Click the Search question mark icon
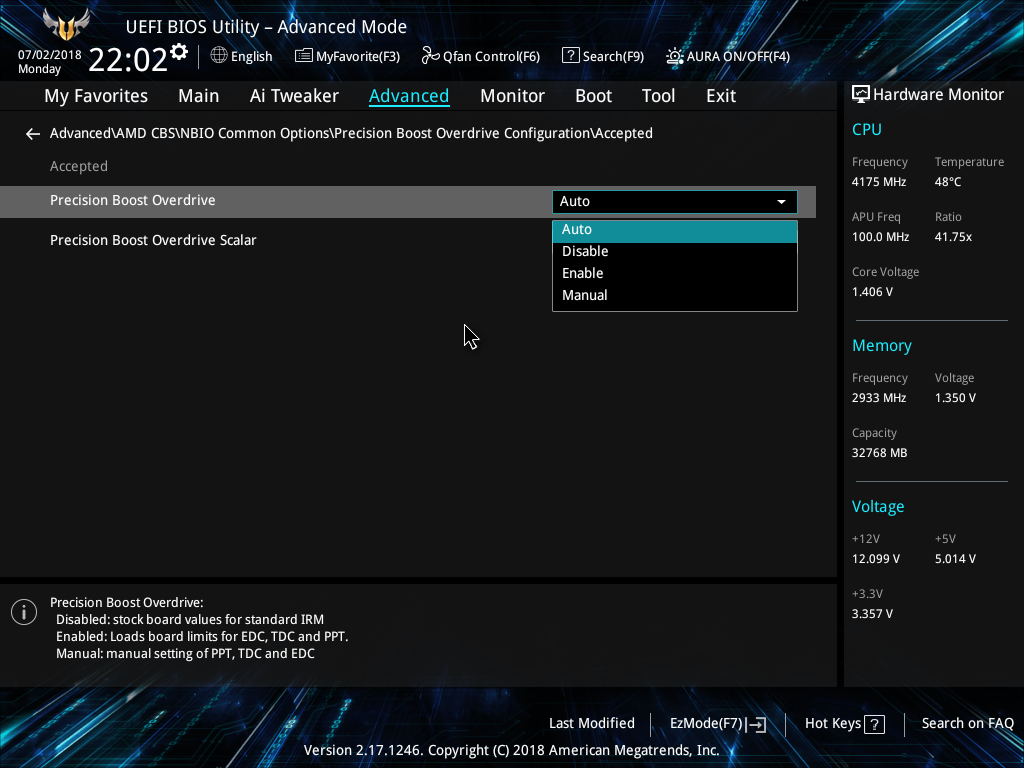 (x=570, y=56)
